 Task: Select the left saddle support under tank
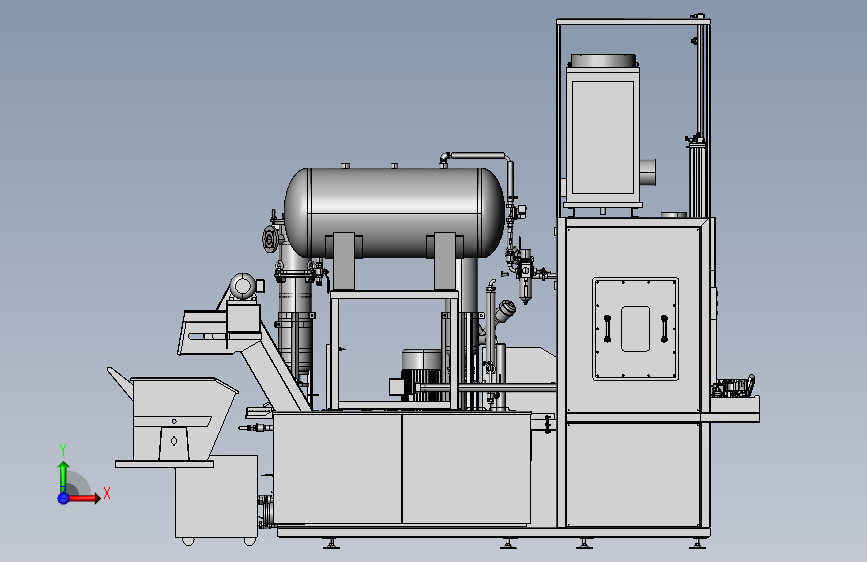[x=344, y=262]
